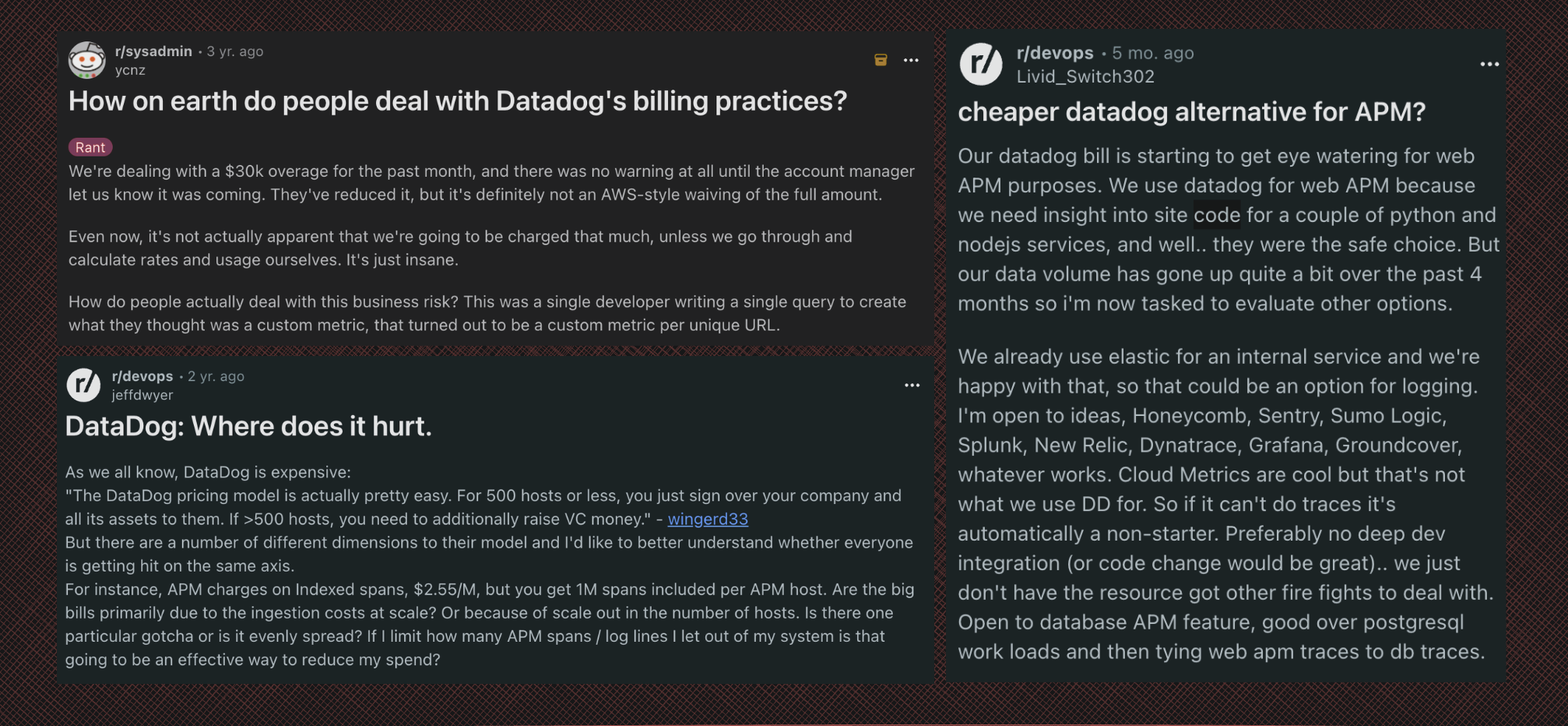The width and height of the screenshot is (1568, 726).
Task: Click the "5 mo. ago" timestamp
Action: coord(1152,53)
